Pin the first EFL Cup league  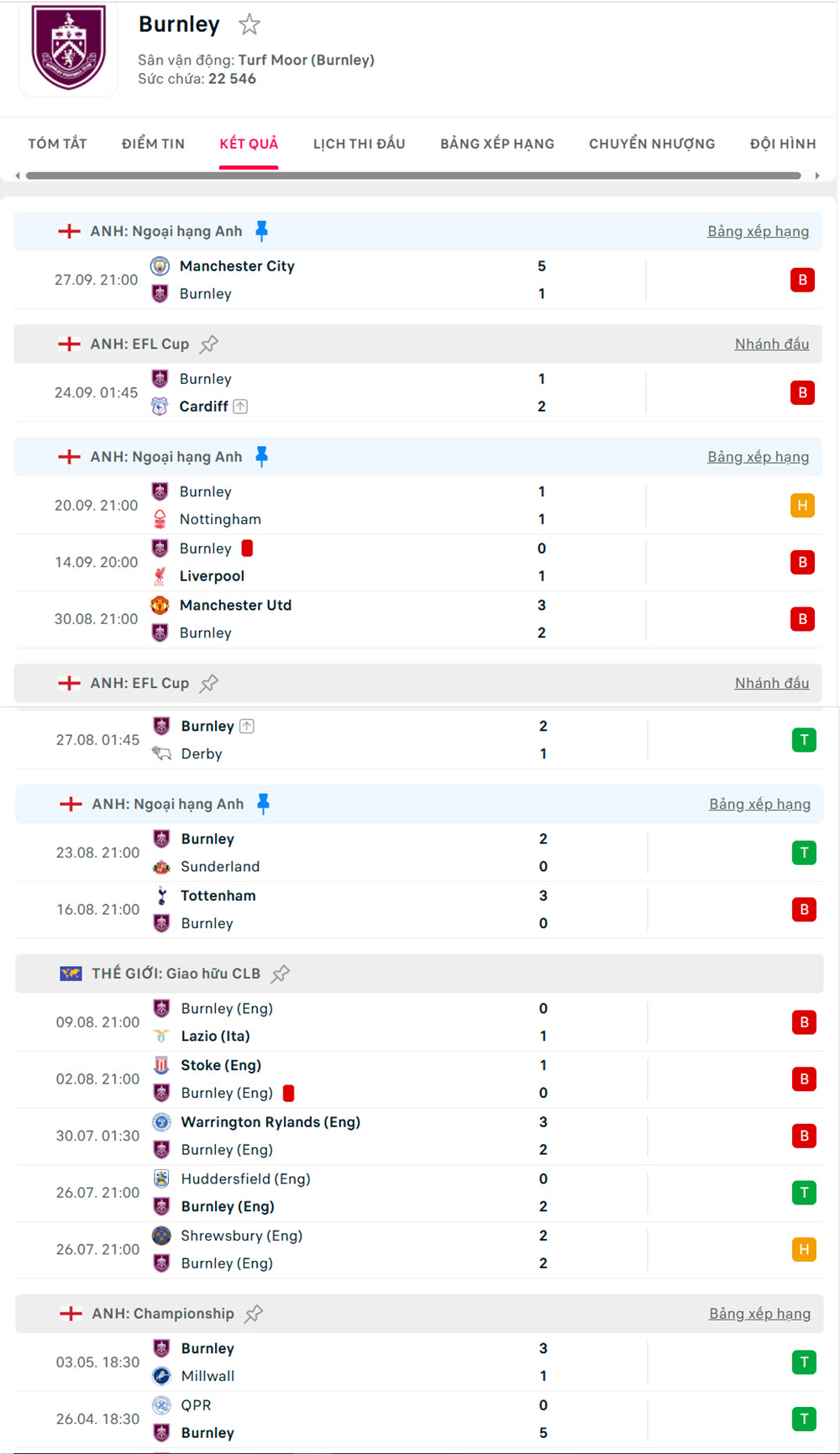[209, 344]
